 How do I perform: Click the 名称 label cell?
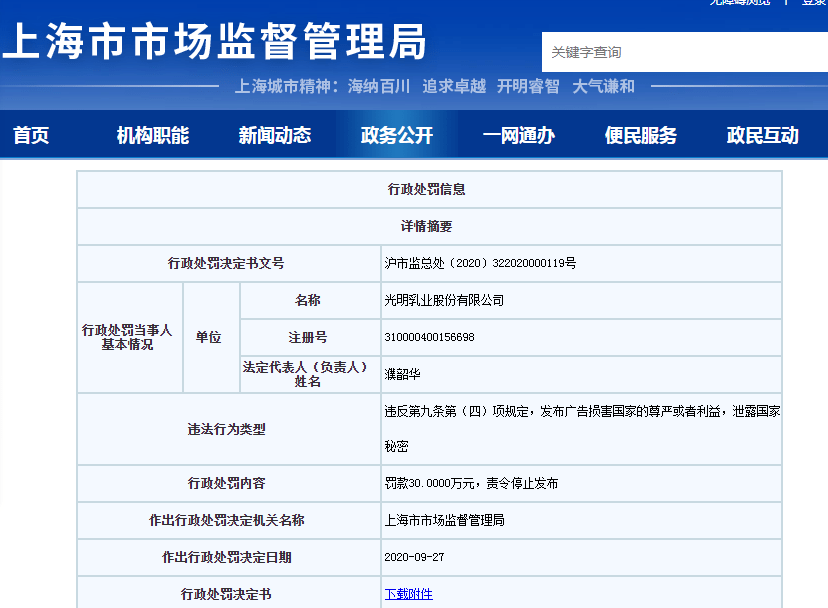click(308, 300)
